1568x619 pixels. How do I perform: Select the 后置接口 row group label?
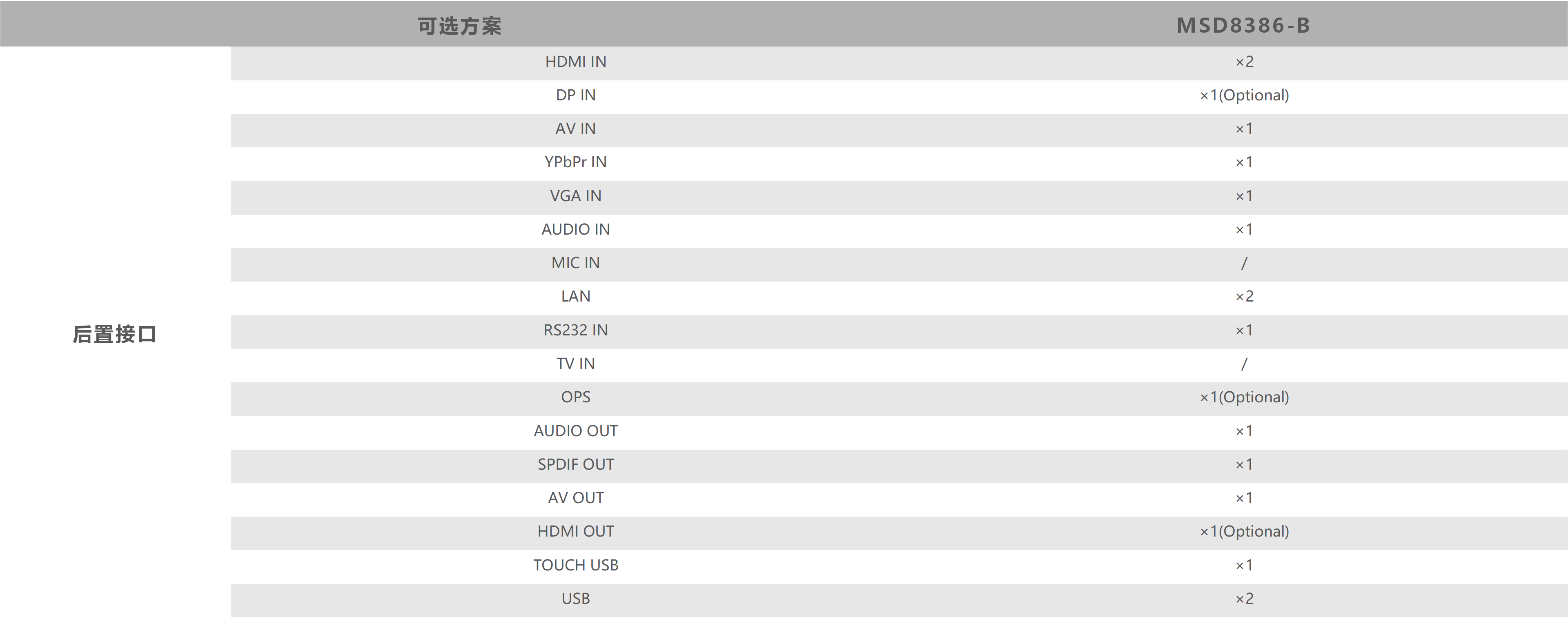pos(114,334)
